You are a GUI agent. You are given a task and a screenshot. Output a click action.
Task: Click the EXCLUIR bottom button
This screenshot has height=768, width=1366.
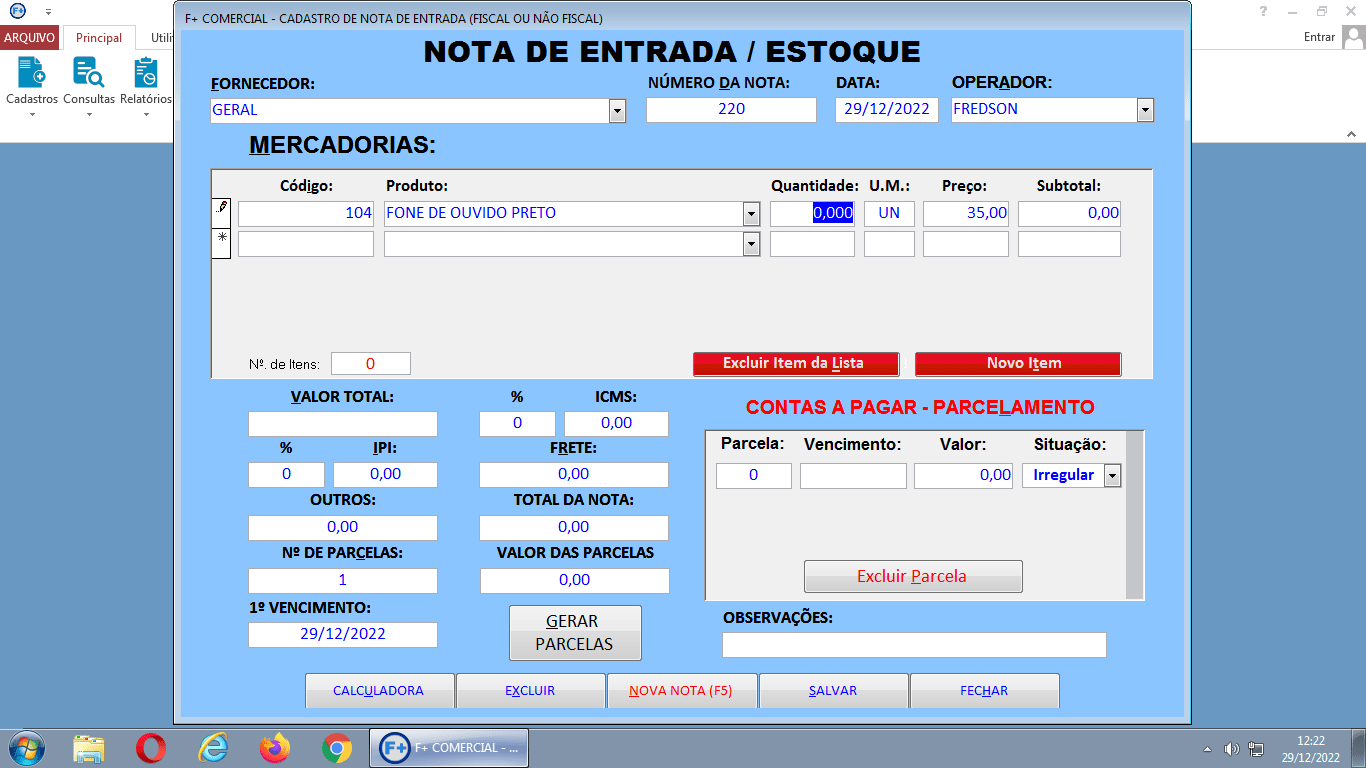click(531, 691)
